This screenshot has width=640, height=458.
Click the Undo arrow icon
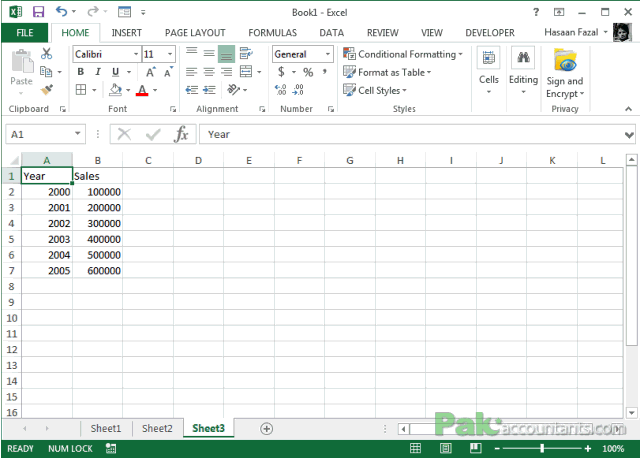pyautogui.click(x=61, y=11)
